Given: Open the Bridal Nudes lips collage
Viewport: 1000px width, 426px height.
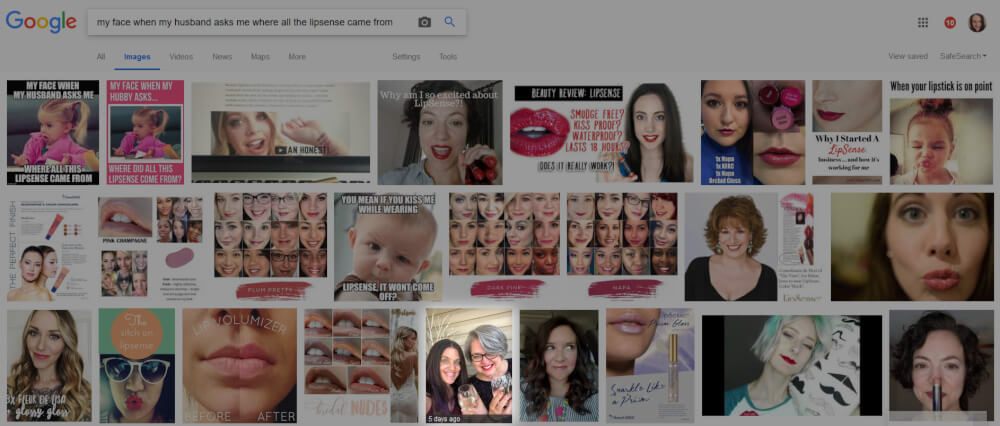Looking at the screenshot, I should (x=361, y=366).
